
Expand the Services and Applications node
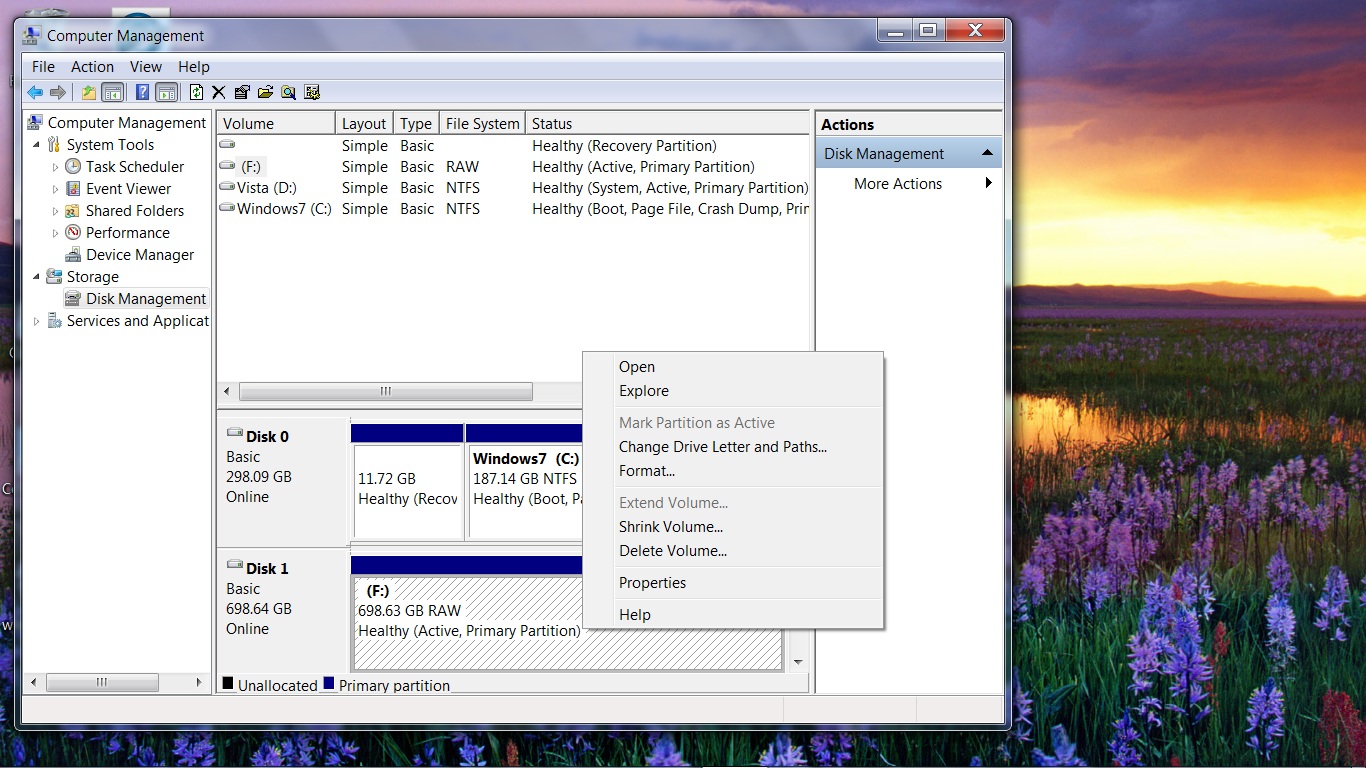[37, 321]
